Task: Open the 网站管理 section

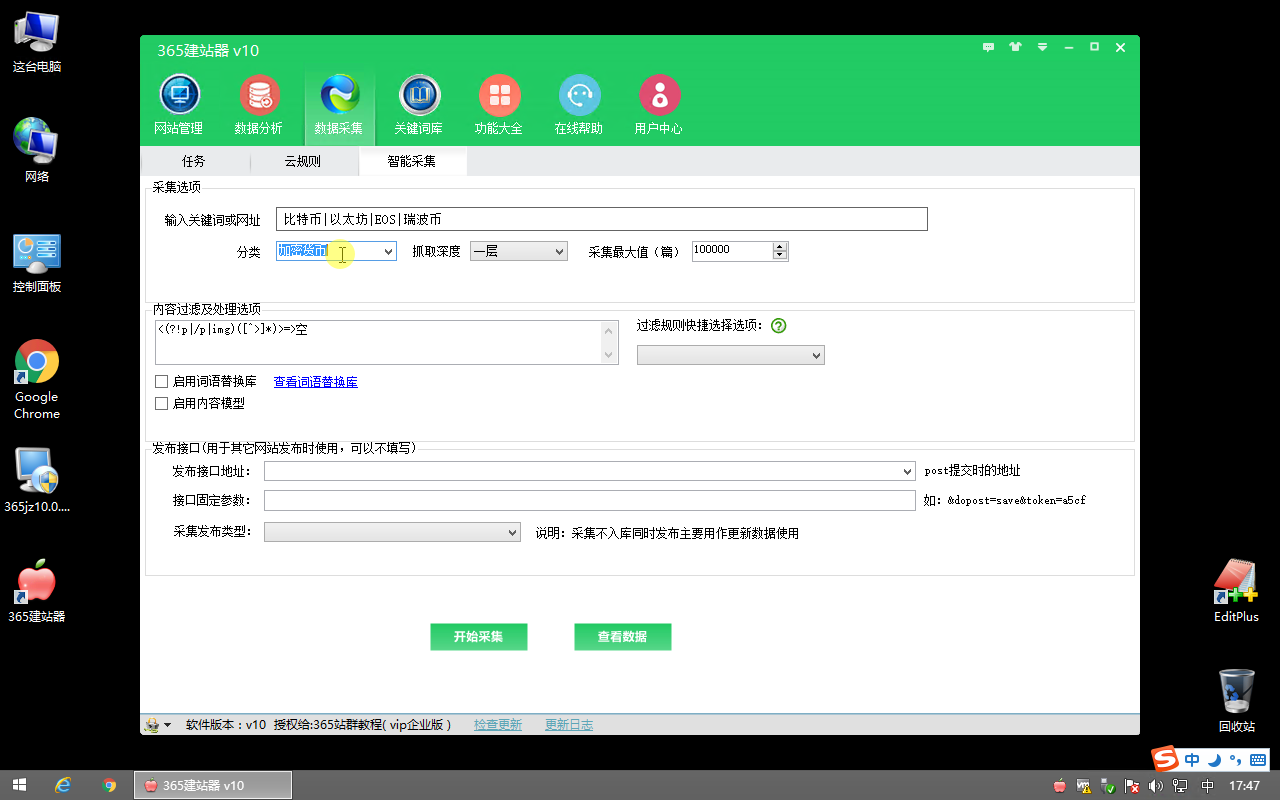Action: pyautogui.click(x=179, y=105)
